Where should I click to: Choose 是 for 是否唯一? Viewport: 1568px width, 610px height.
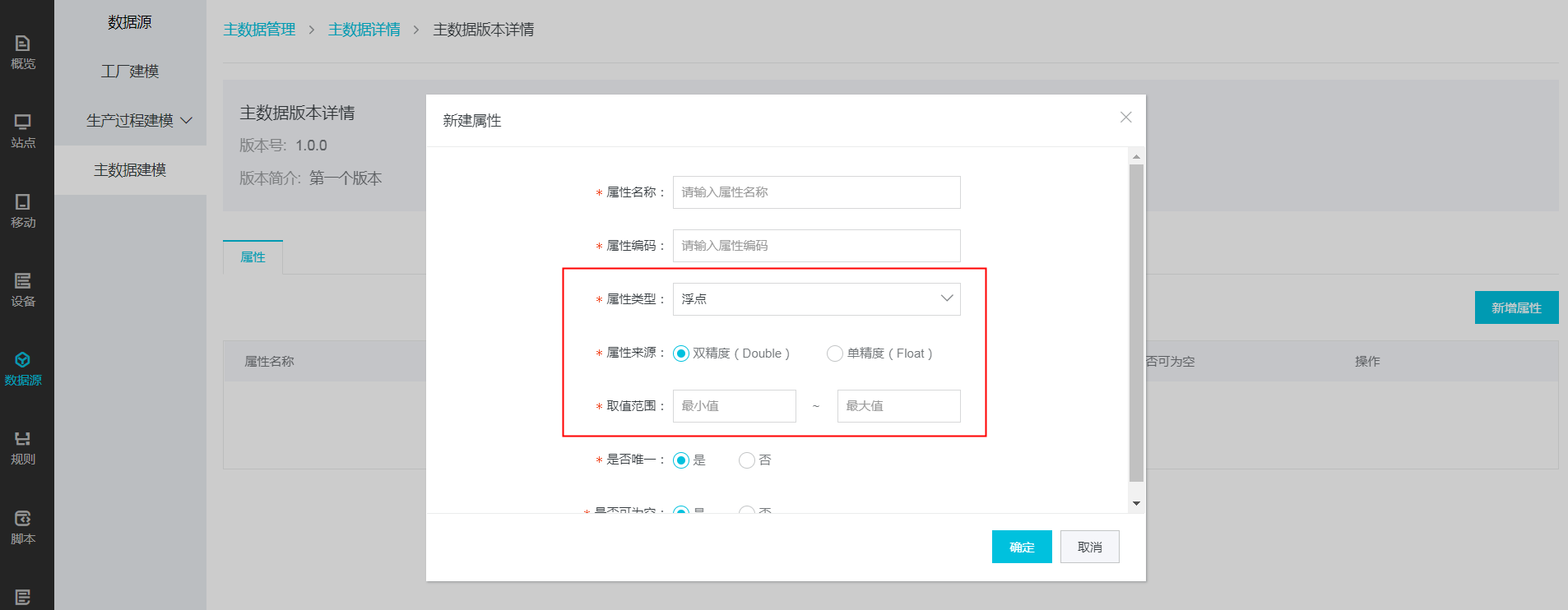(681, 460)
